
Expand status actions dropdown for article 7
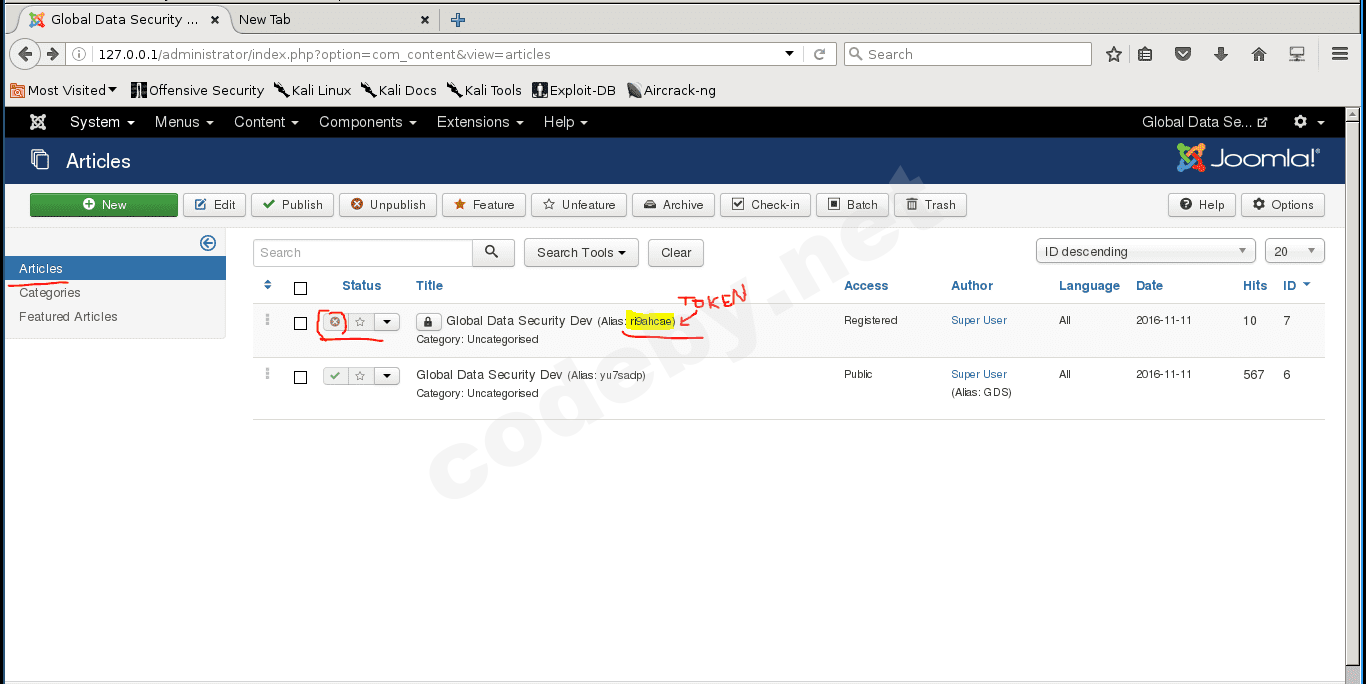pyautogui.click(x=387, y=322)
